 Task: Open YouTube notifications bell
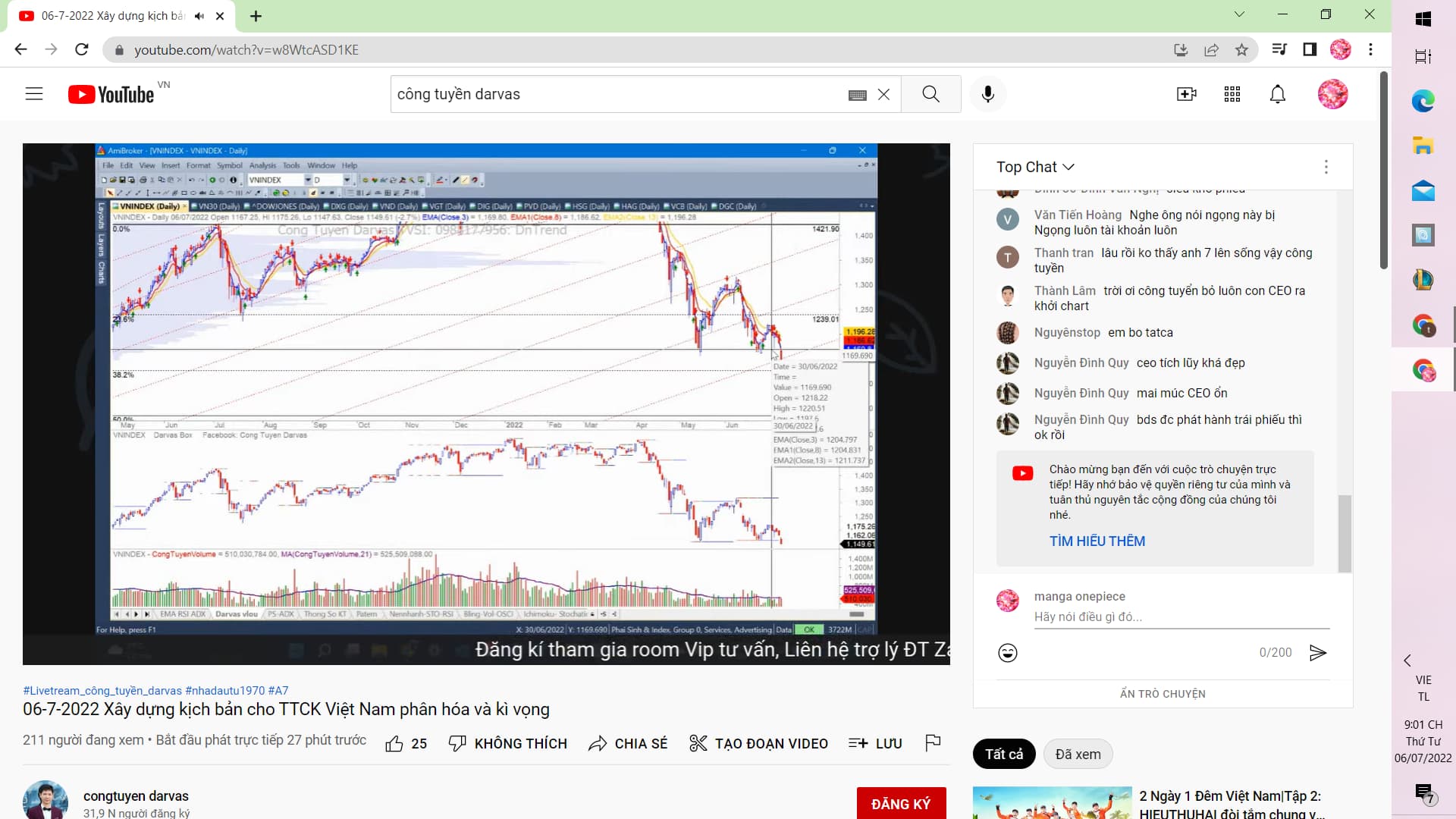pyautogui.click(x=1278, y=94)
